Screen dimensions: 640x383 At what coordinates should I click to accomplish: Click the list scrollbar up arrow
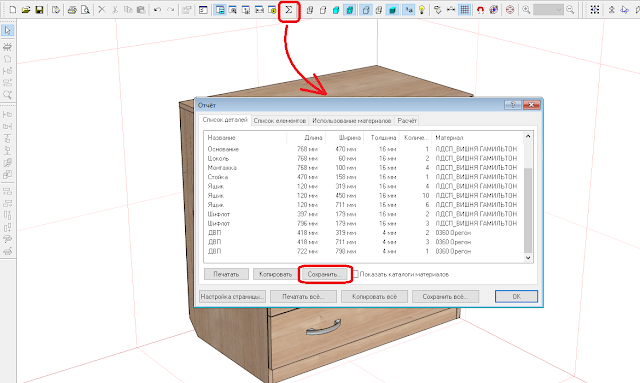pyautogui.click(x=528, y=136)
